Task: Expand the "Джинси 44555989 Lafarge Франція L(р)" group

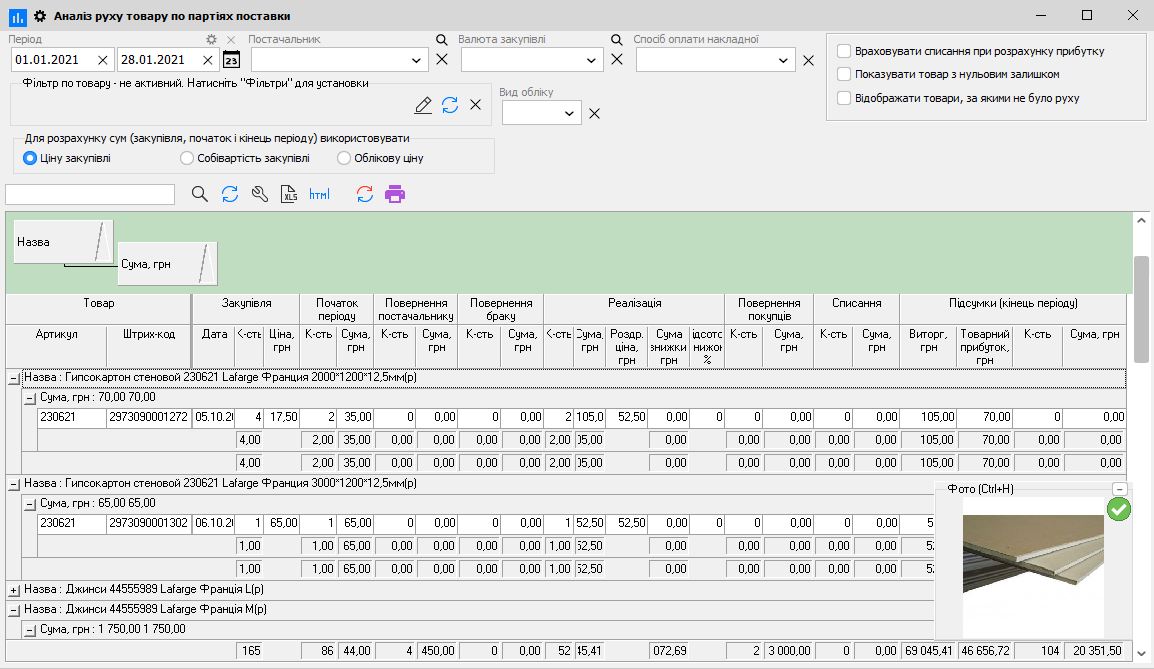Action: [x=13, y=590]
